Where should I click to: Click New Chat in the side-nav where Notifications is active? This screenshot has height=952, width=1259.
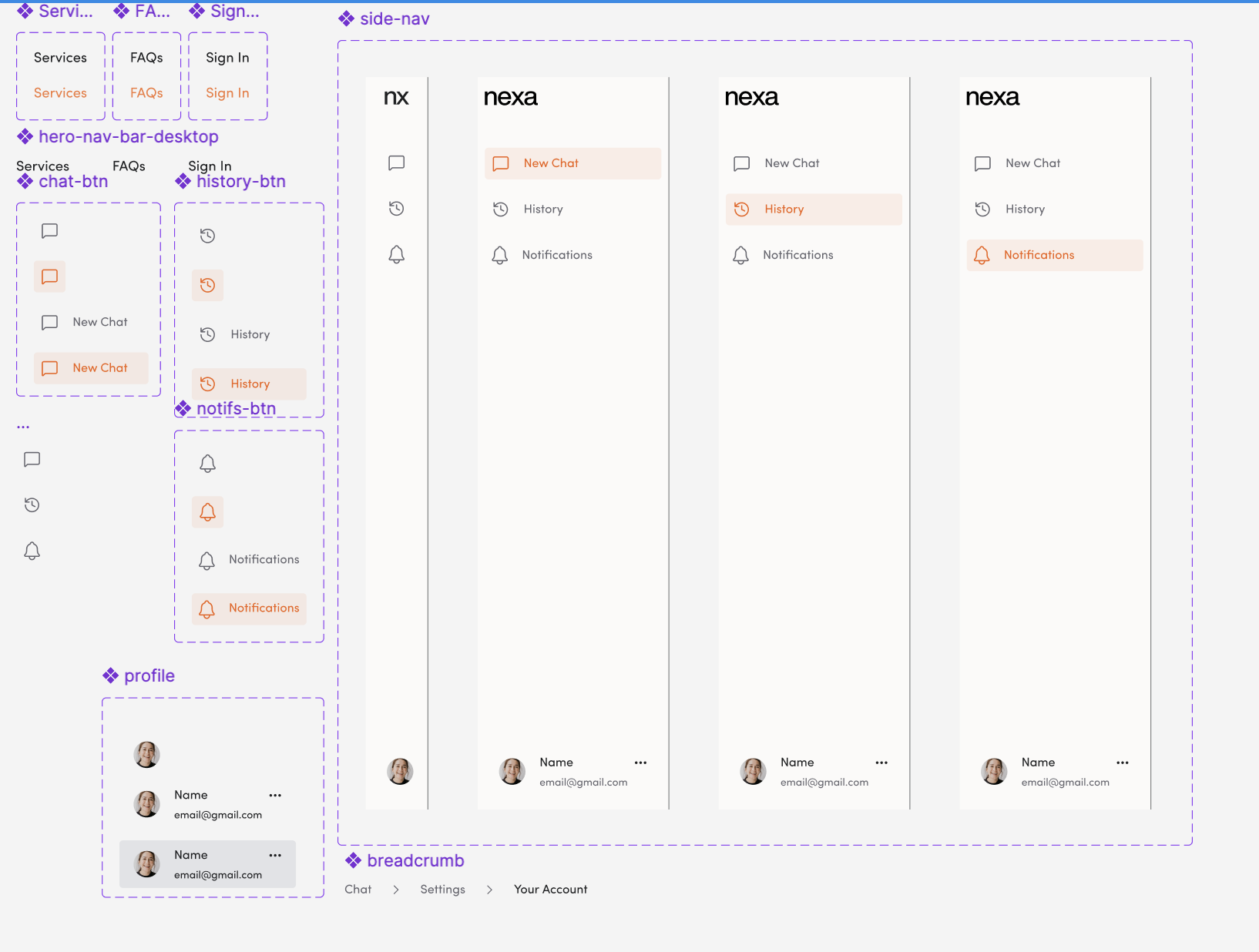(x=1032, y=163)
